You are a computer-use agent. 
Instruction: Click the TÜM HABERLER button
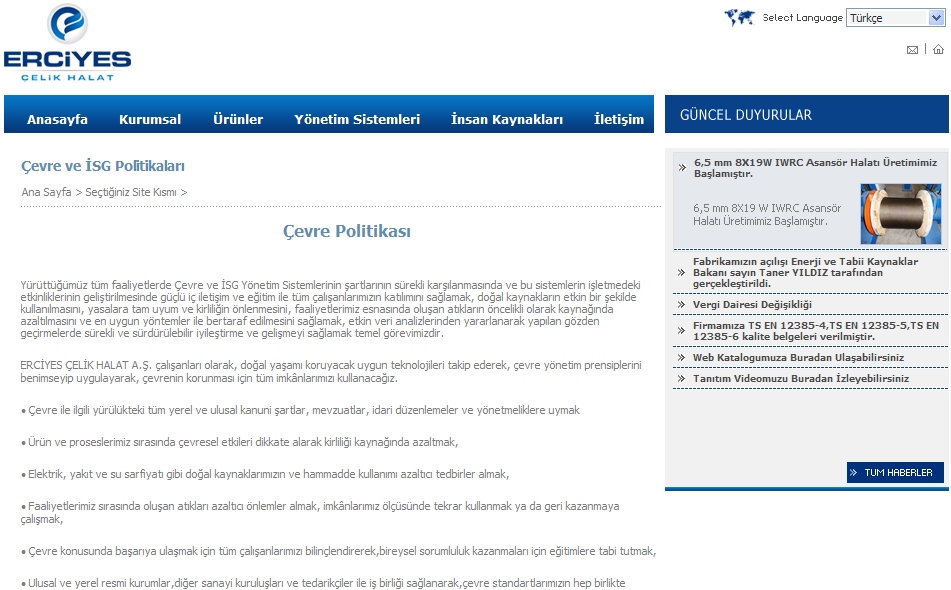click(895, 472)
